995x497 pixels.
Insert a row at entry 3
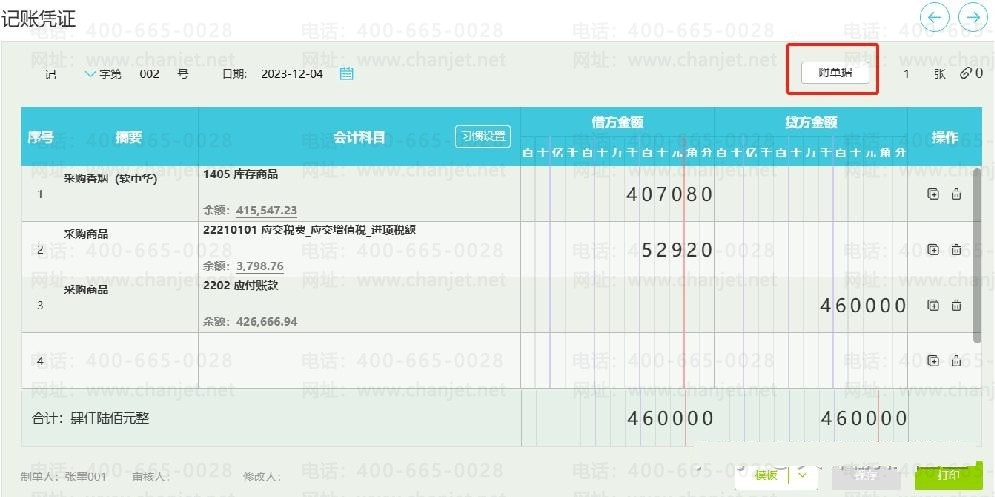(933, 305)
